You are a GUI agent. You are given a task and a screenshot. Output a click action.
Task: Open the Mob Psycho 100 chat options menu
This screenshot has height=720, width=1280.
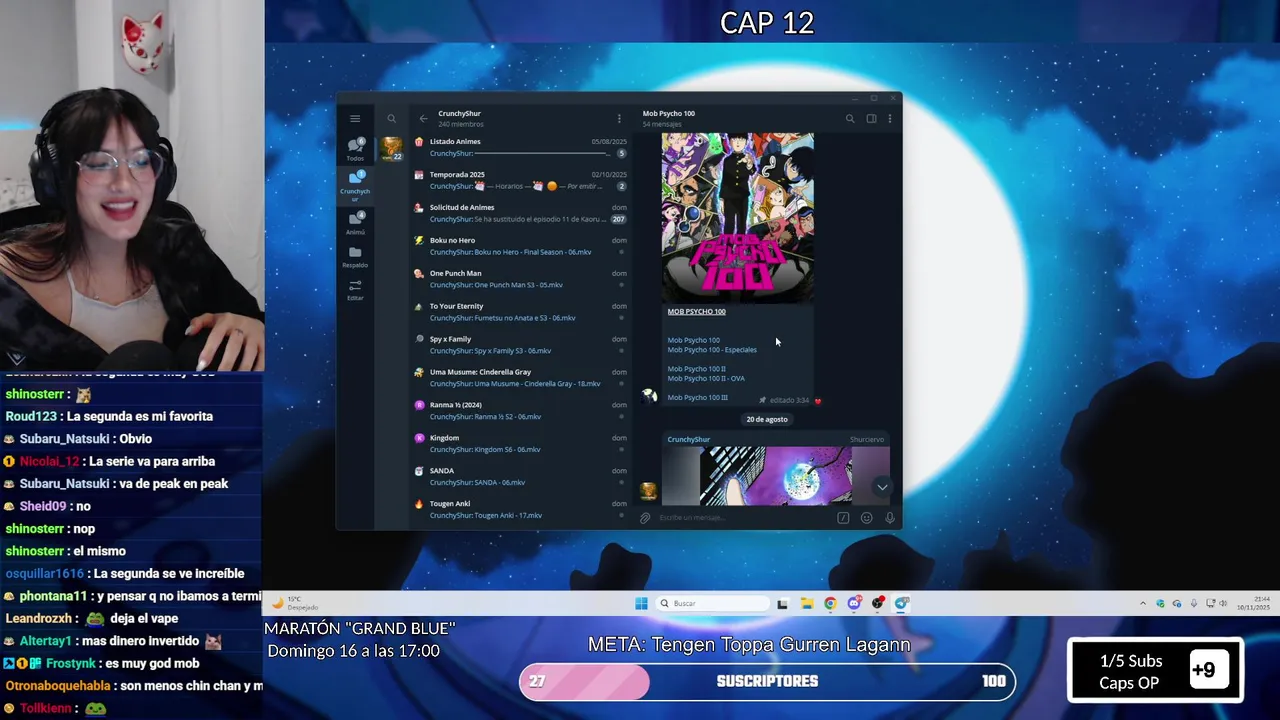coord(890,118)
